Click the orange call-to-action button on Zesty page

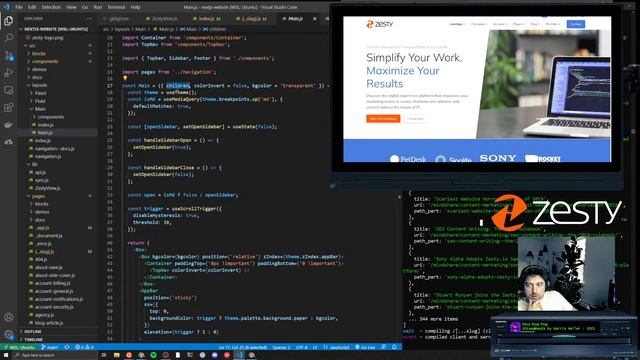pos(383,118)
